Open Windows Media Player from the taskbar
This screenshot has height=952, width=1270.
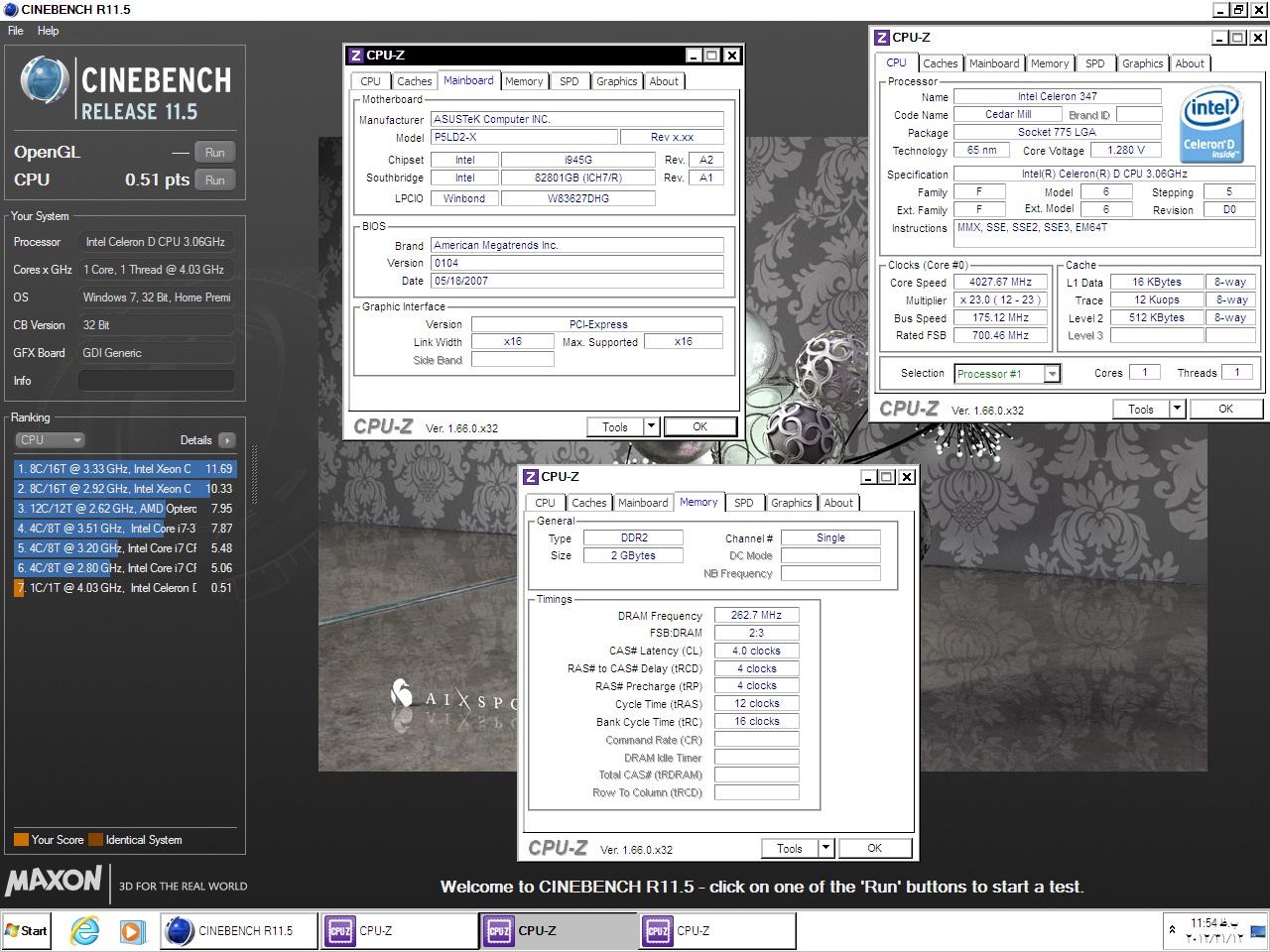pyautogui.click(x=131, y=930)
